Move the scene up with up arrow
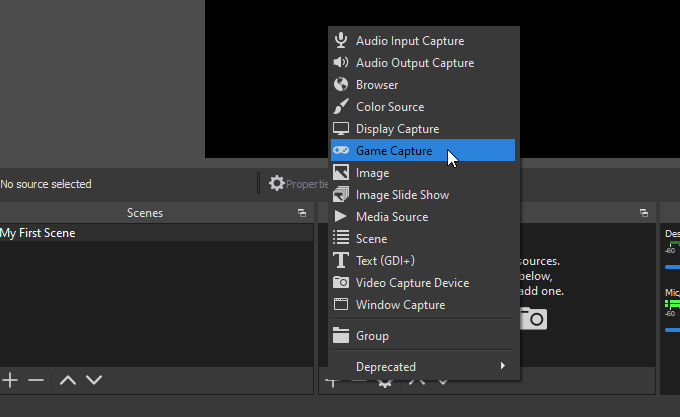The image size is (680, 417). click(68, 380)
